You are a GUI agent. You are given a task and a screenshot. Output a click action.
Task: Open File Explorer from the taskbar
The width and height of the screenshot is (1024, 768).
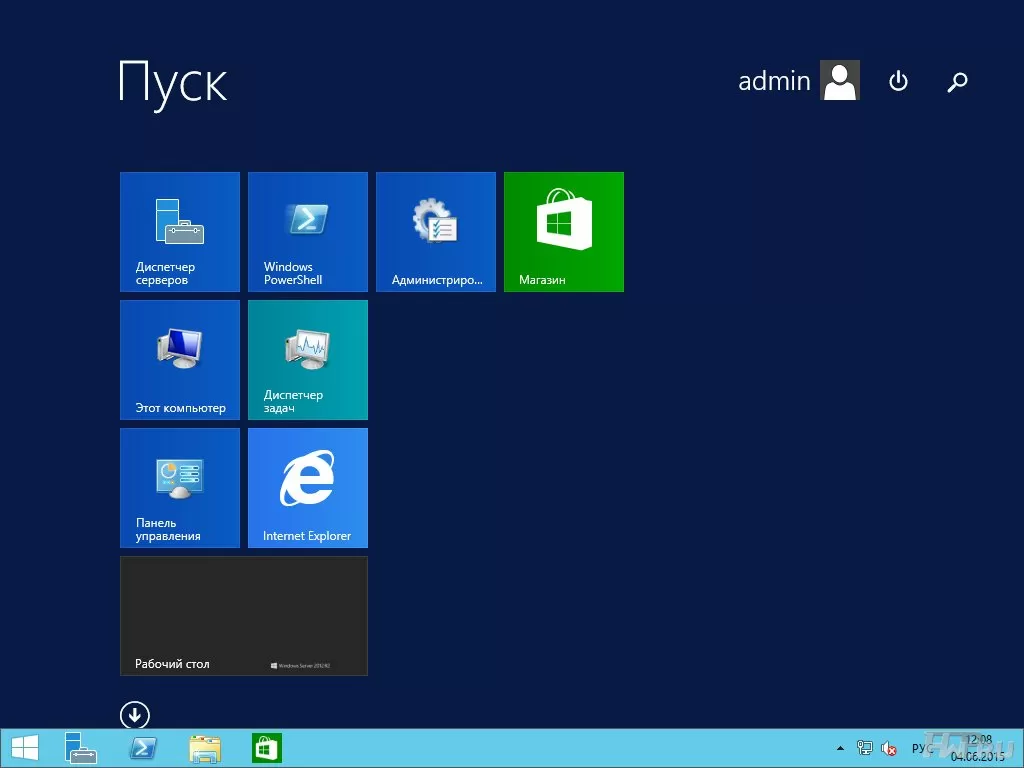(x=205, y=748)
